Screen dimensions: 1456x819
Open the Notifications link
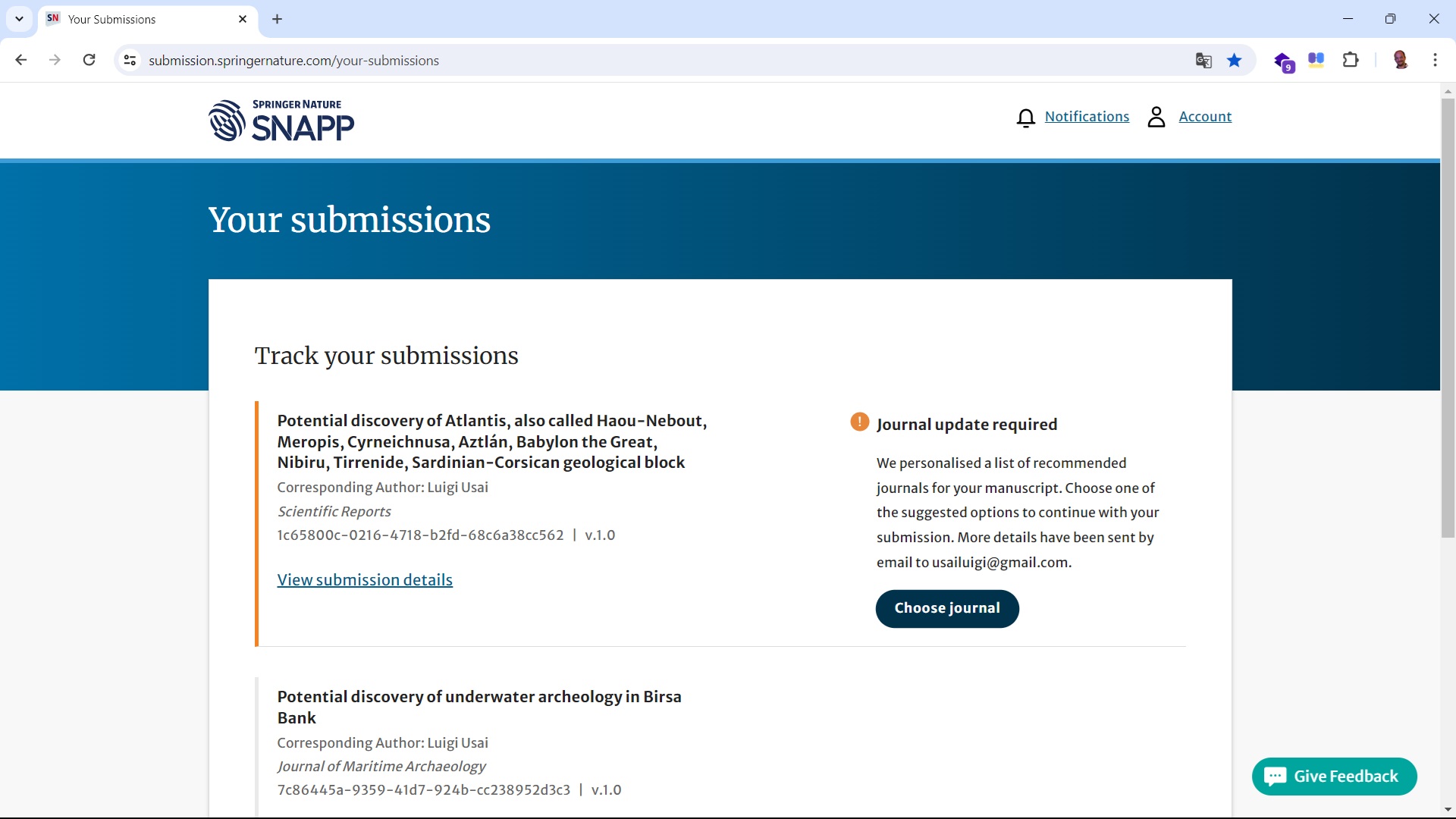1087,117
